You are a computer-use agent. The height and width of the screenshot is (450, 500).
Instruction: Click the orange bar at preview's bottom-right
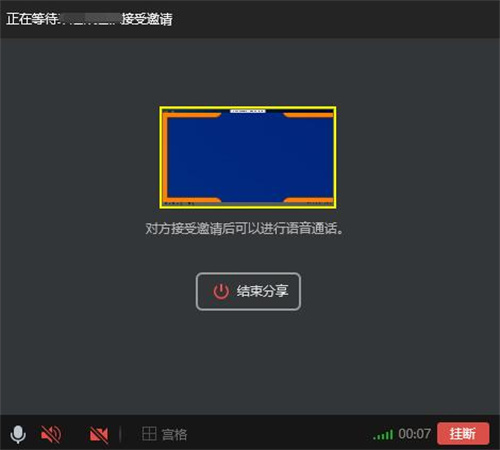308,200
